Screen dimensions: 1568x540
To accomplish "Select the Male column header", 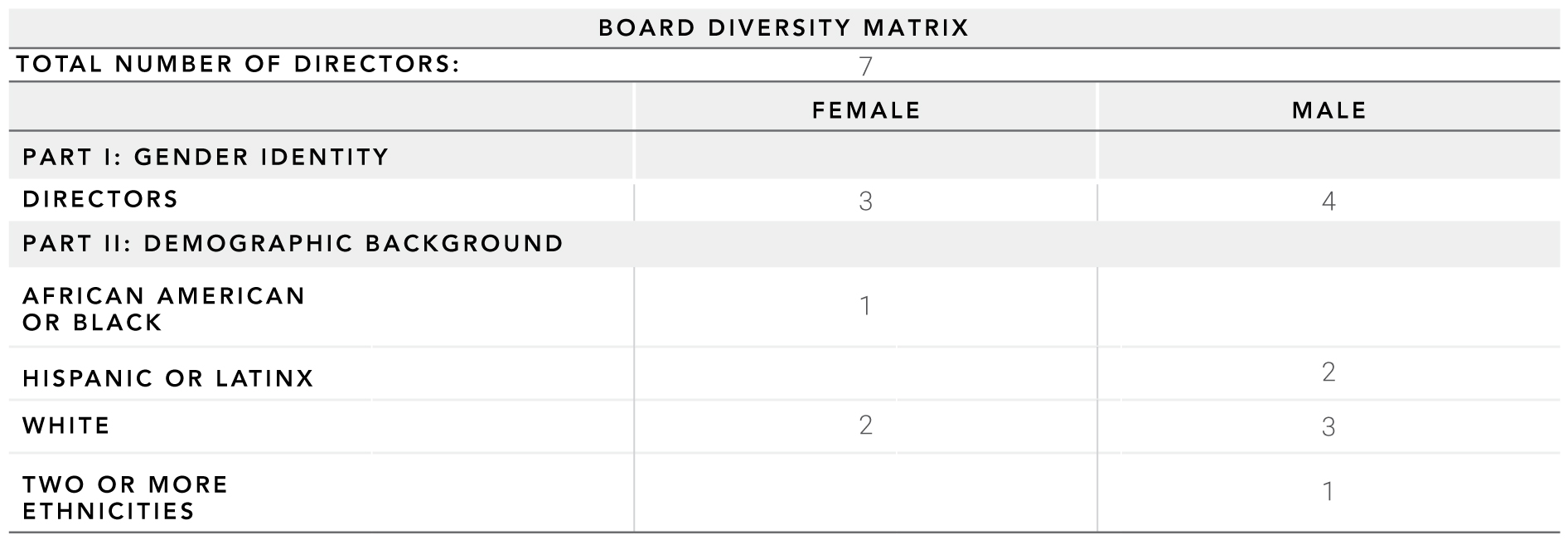I will pyautogui.click(x=1328, y=110).
